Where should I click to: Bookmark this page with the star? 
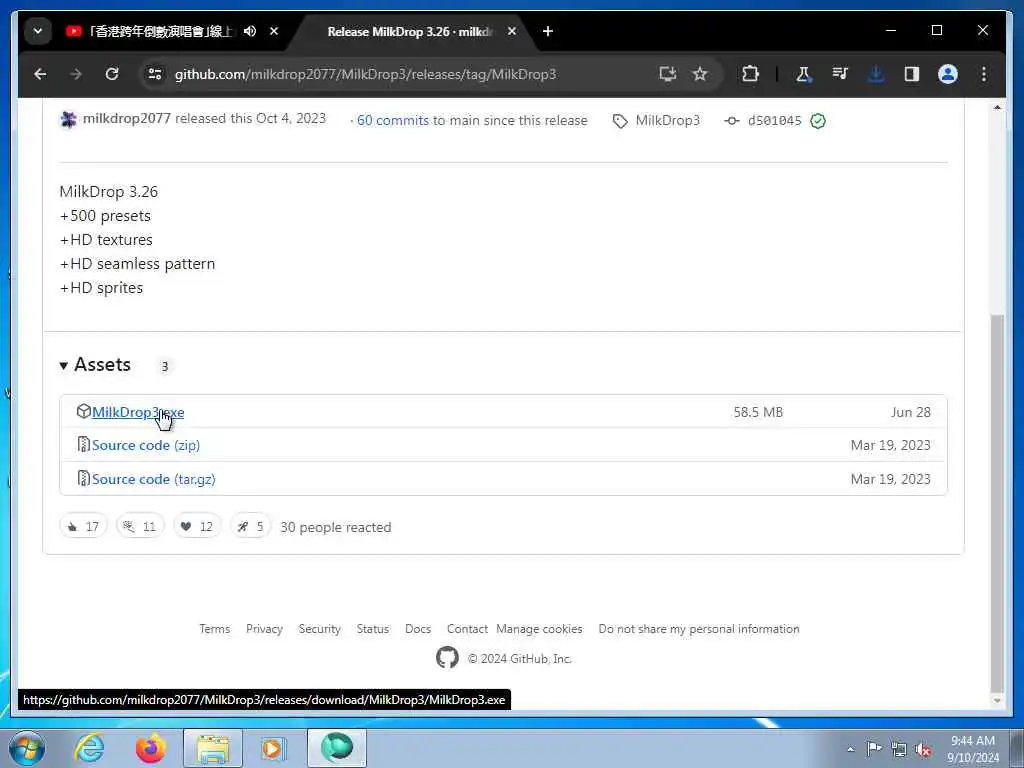point(700,74)
